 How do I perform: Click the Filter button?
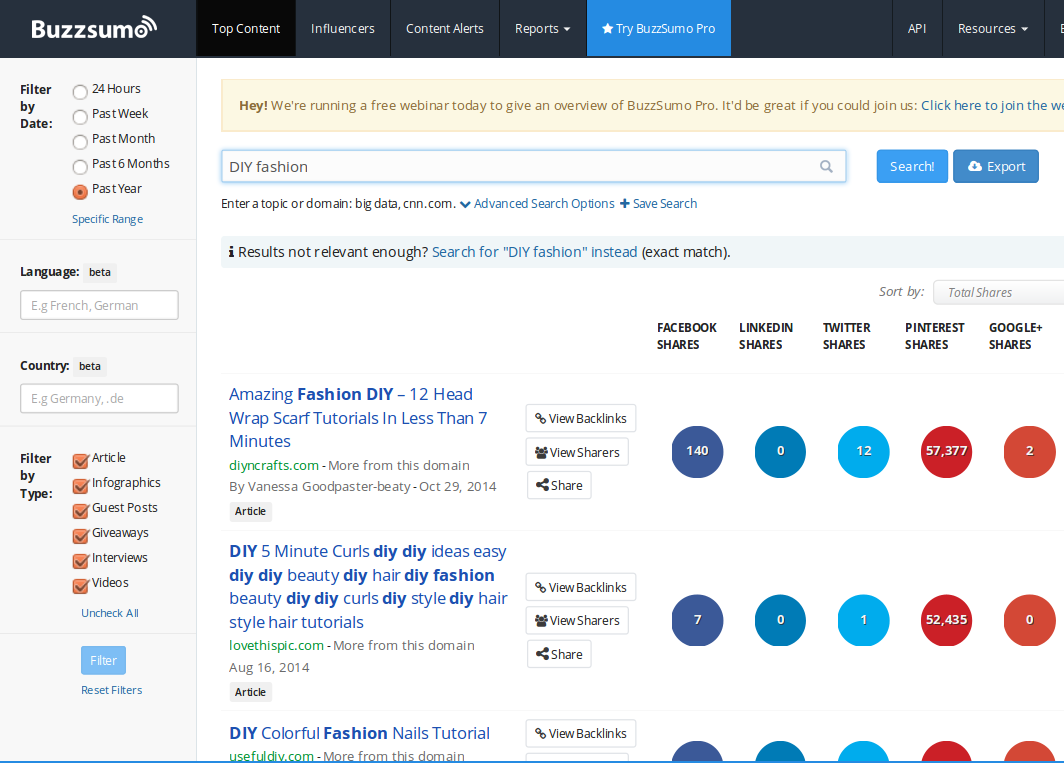(103, 660)
